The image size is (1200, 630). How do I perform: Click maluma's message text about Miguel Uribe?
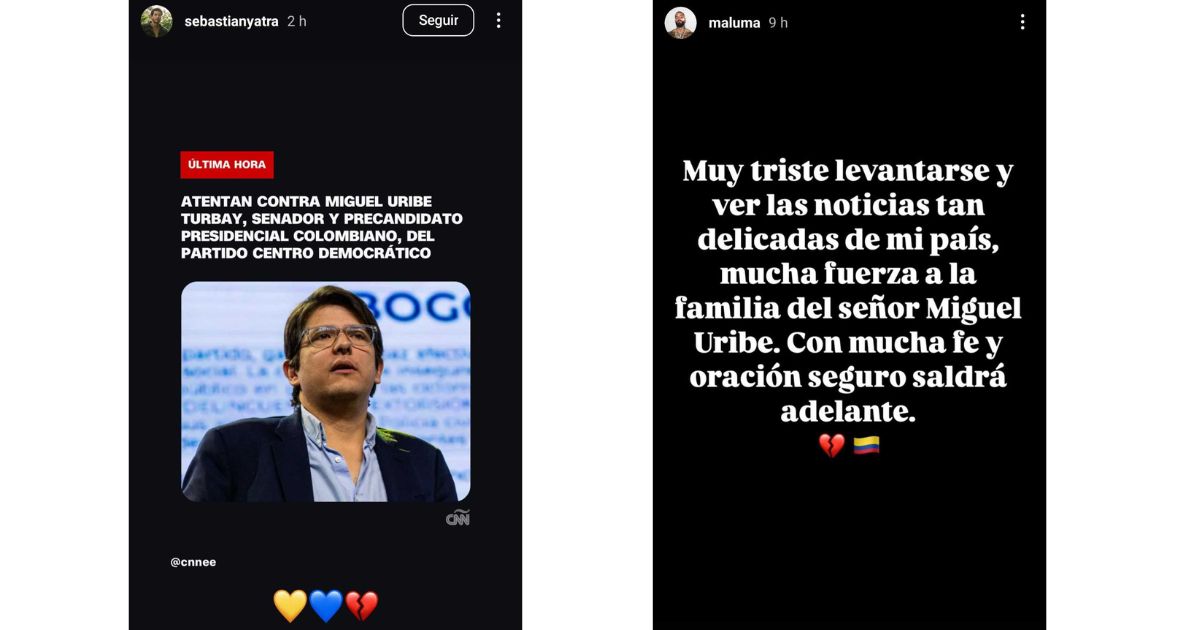848,292
